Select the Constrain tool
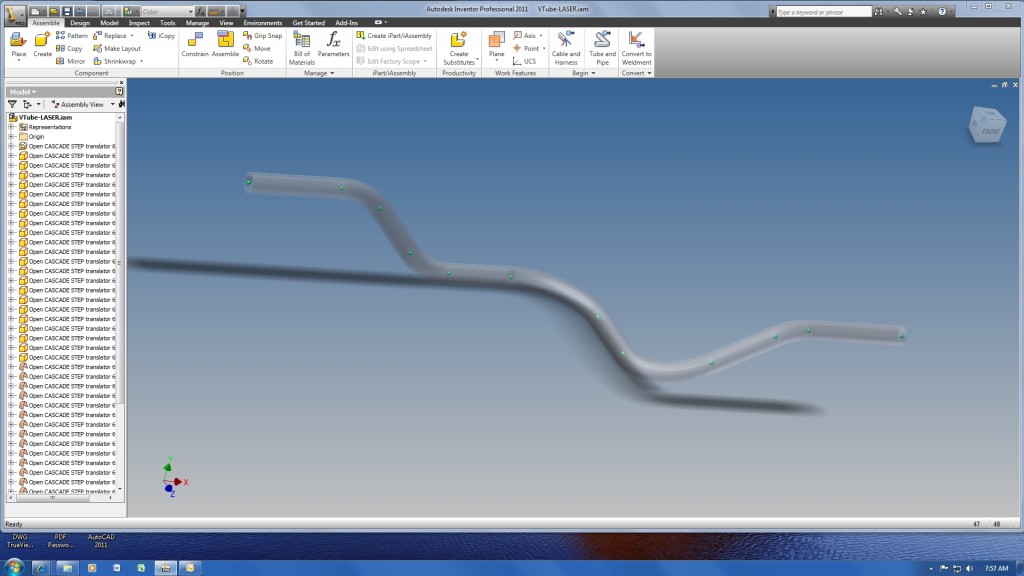 [x=194, y=41]
